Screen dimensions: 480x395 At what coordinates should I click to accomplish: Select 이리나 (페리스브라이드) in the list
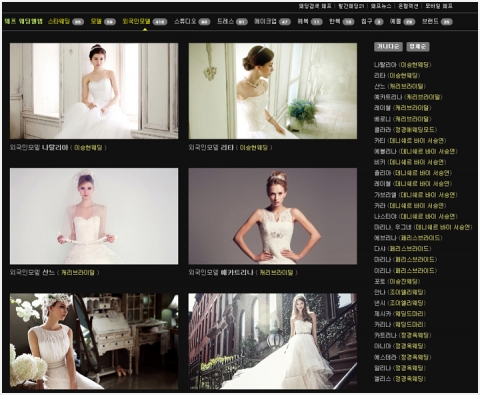pyautogui.click(x=405, y=270)
